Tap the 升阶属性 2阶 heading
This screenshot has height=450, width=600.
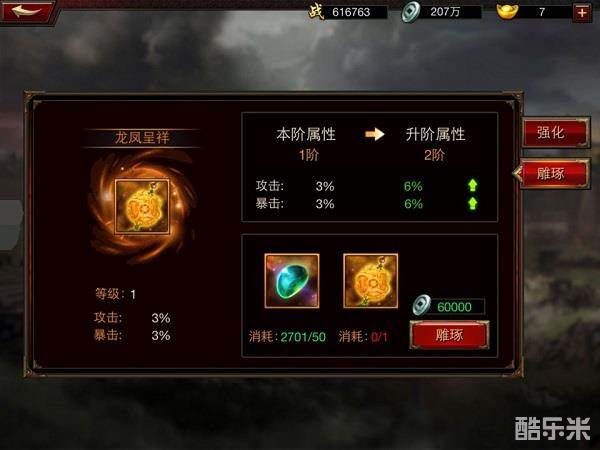[x=435, y=144]
